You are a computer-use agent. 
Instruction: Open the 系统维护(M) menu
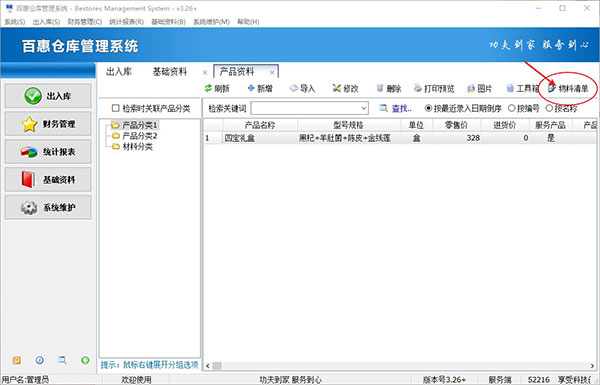click(211, 22)
